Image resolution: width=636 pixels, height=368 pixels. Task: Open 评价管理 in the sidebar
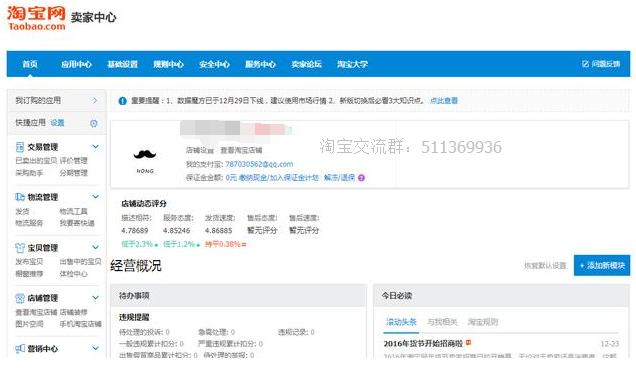73,161
